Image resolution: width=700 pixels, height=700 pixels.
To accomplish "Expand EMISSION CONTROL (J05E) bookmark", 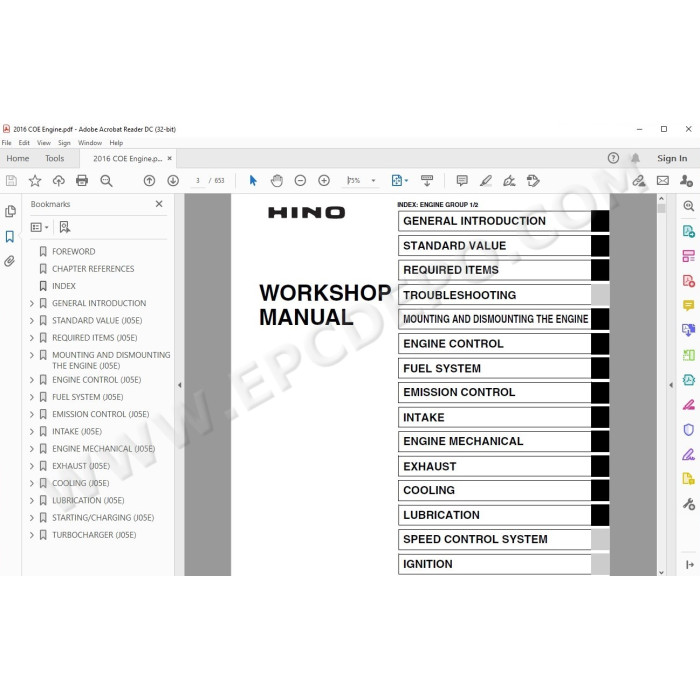I will 32,414.
